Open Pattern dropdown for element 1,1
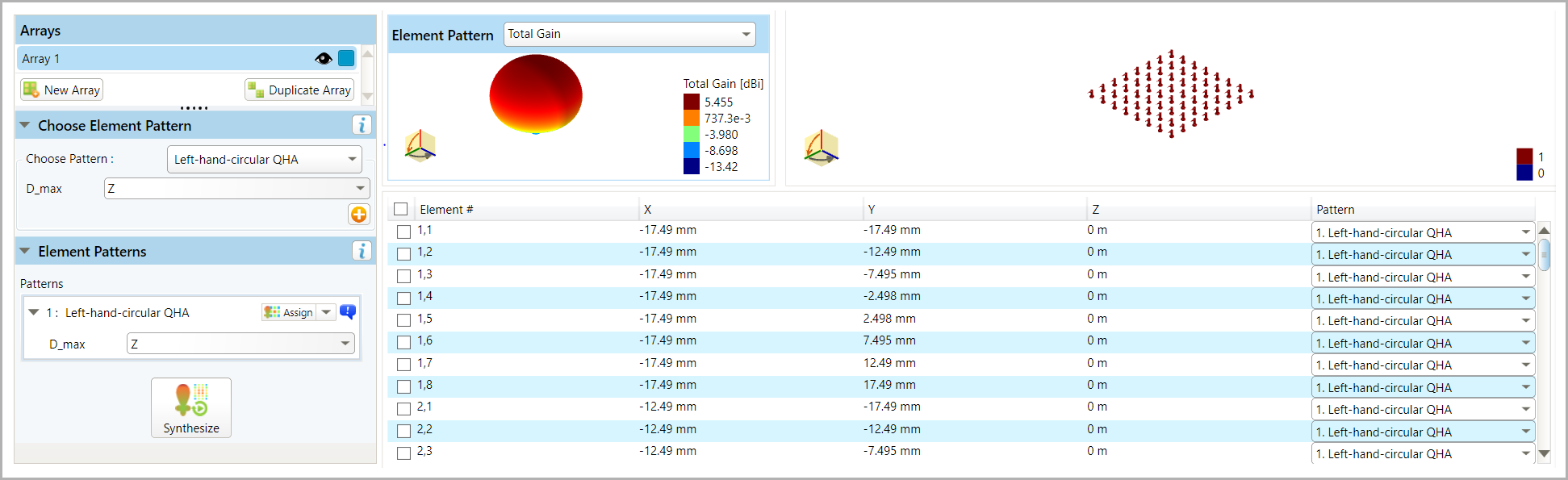 coord(1424,232)
